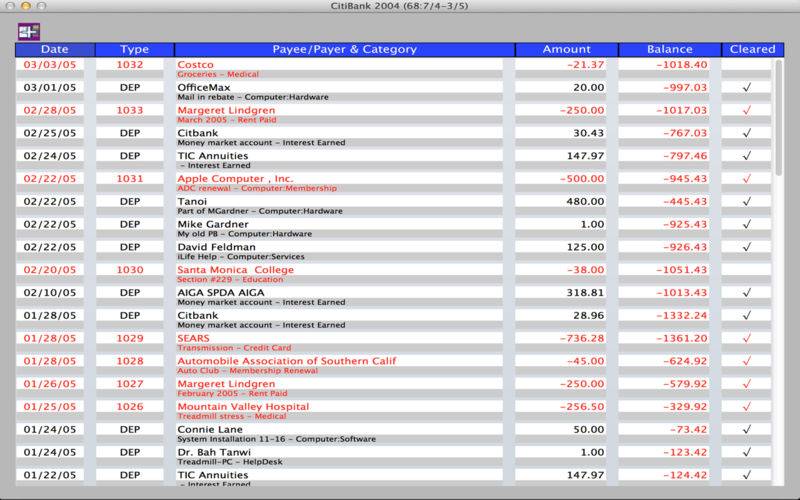Click the -736.28 amount cell
This screenshot has height=500, width=800.
582,338
